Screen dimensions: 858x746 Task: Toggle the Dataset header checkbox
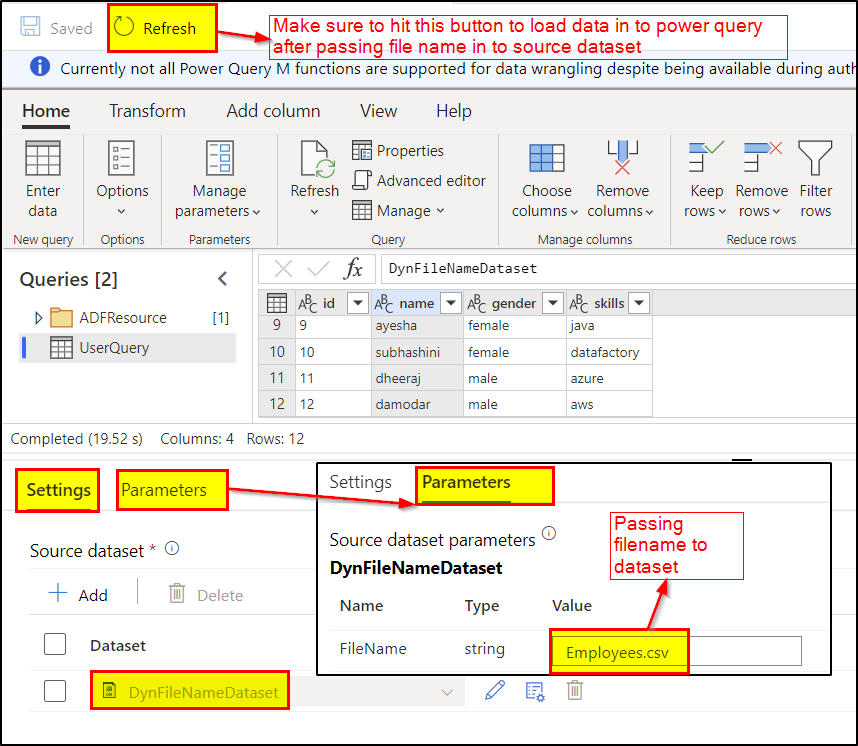pyautogui.click(x=55, y=644)
